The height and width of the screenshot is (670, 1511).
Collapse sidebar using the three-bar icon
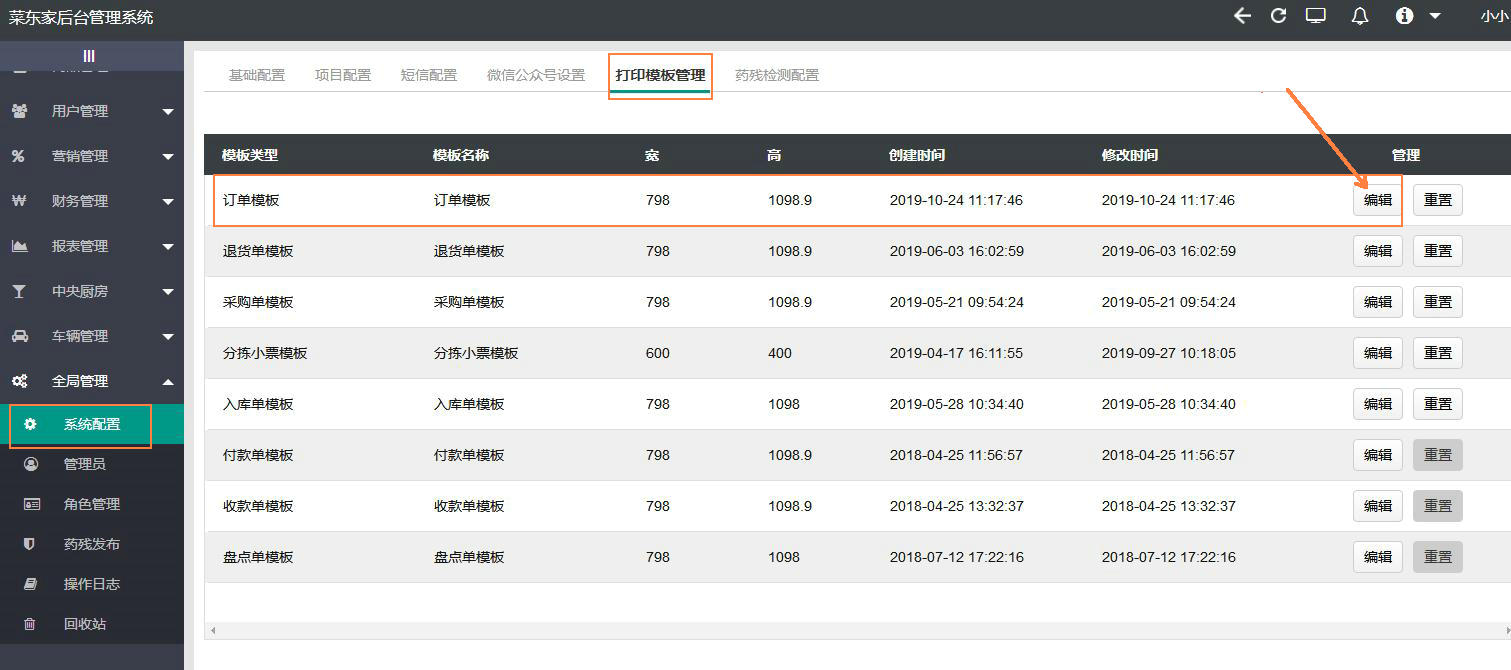pos(89,56)
